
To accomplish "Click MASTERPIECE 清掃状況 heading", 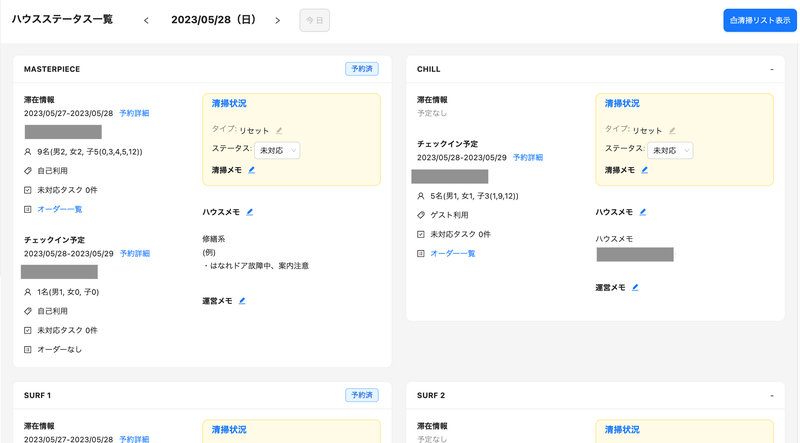I will coord(229,104).
